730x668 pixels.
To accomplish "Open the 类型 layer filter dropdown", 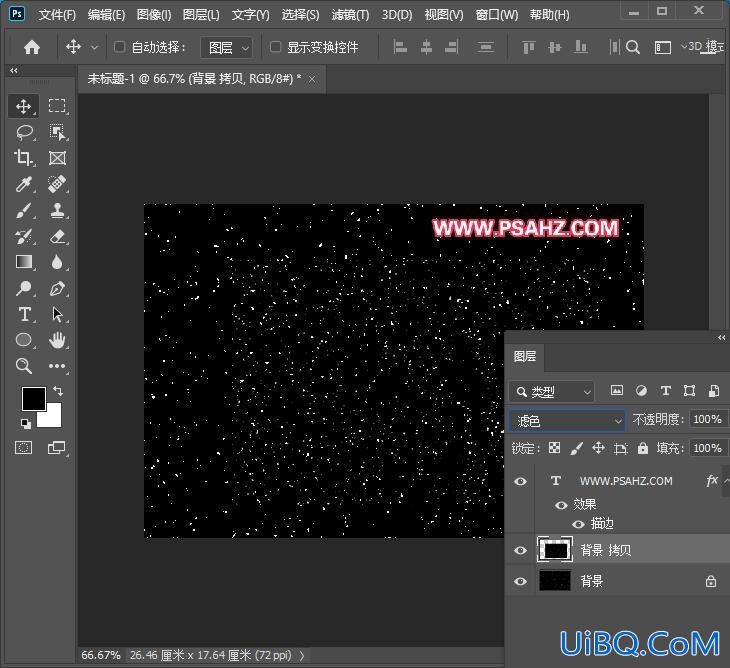I will coord(552,392).
